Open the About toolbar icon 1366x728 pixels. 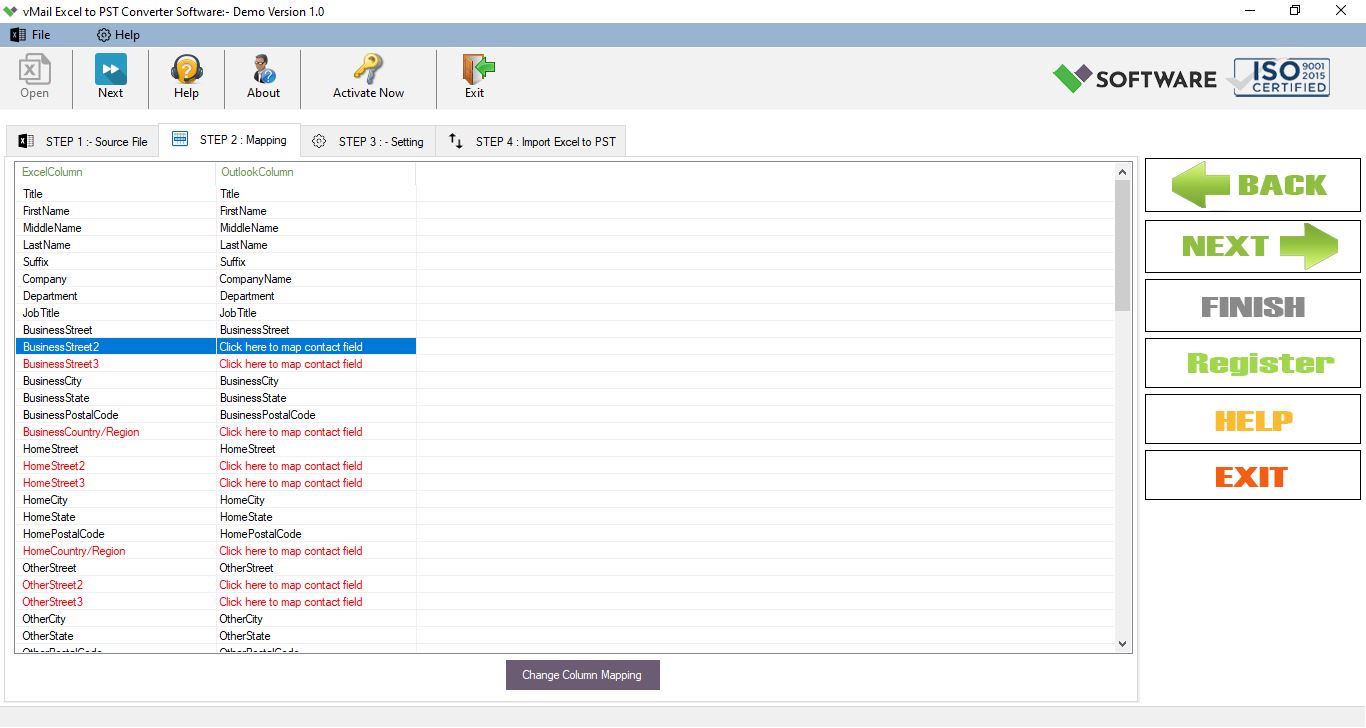[x=263, y=77]
